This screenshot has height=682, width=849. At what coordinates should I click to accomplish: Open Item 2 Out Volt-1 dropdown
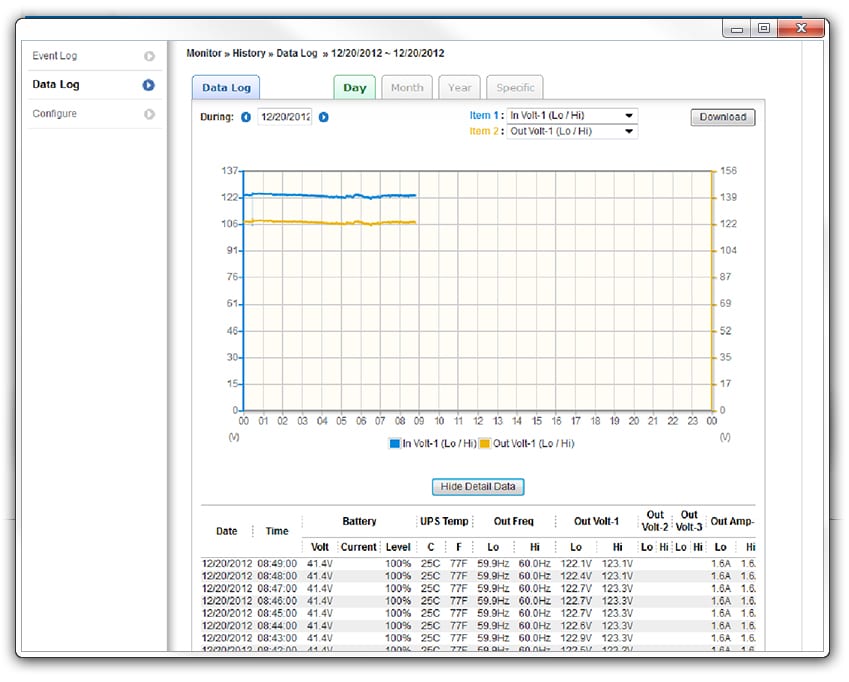click(572, 132)
